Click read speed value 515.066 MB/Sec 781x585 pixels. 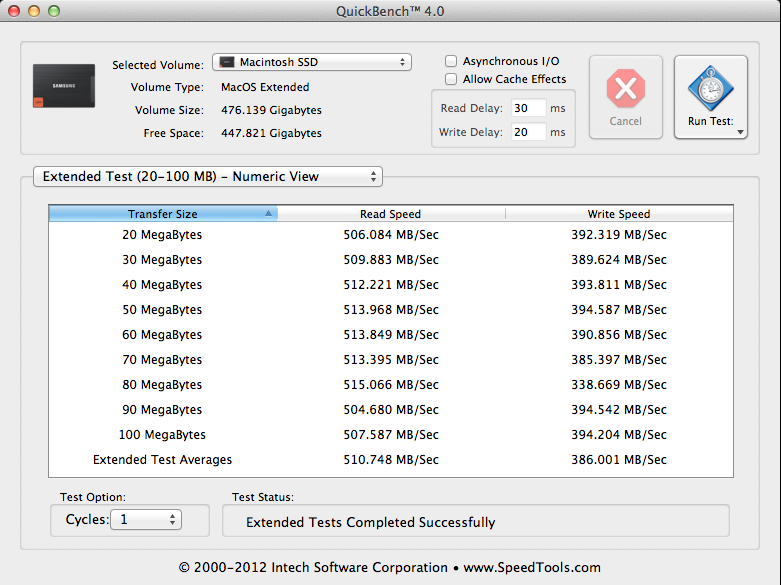pos(391,385)
